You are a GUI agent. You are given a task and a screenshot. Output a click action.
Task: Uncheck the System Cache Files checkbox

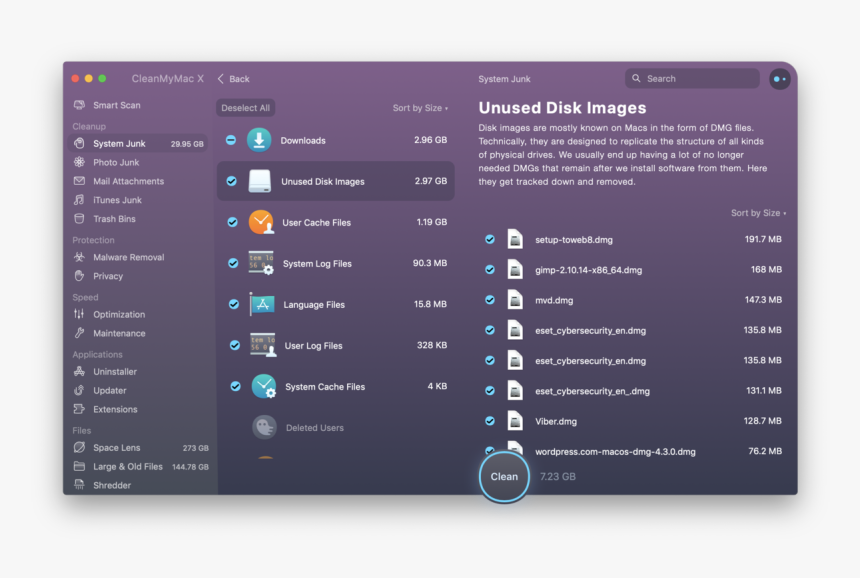pos(235,387)
